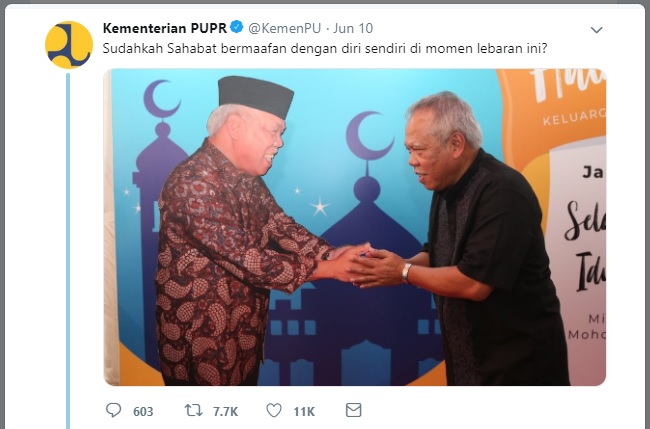Open photo at the center crescent moon
The image size is (650, 429).
pos(369,135)
